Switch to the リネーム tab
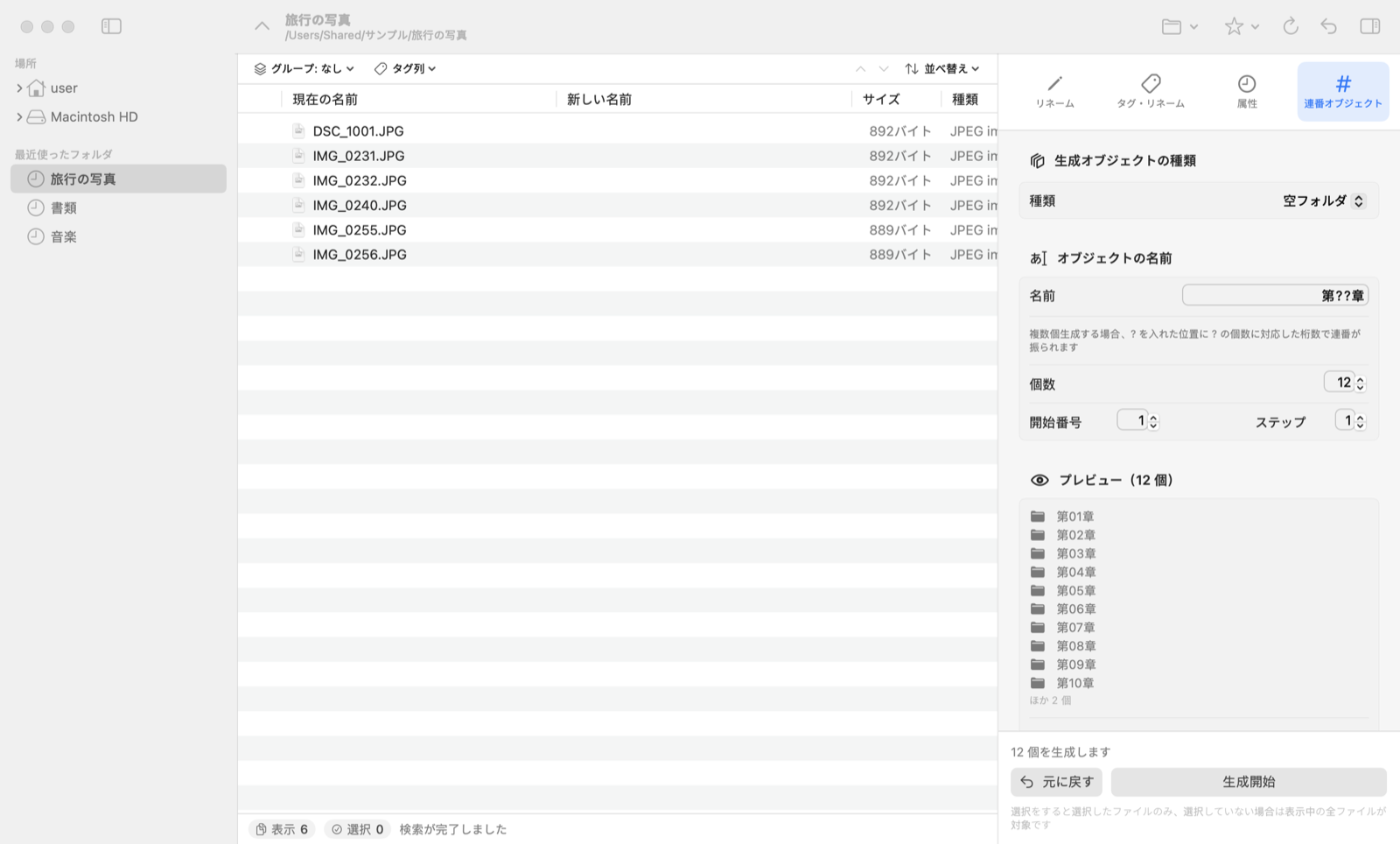 coord(1054,91)
